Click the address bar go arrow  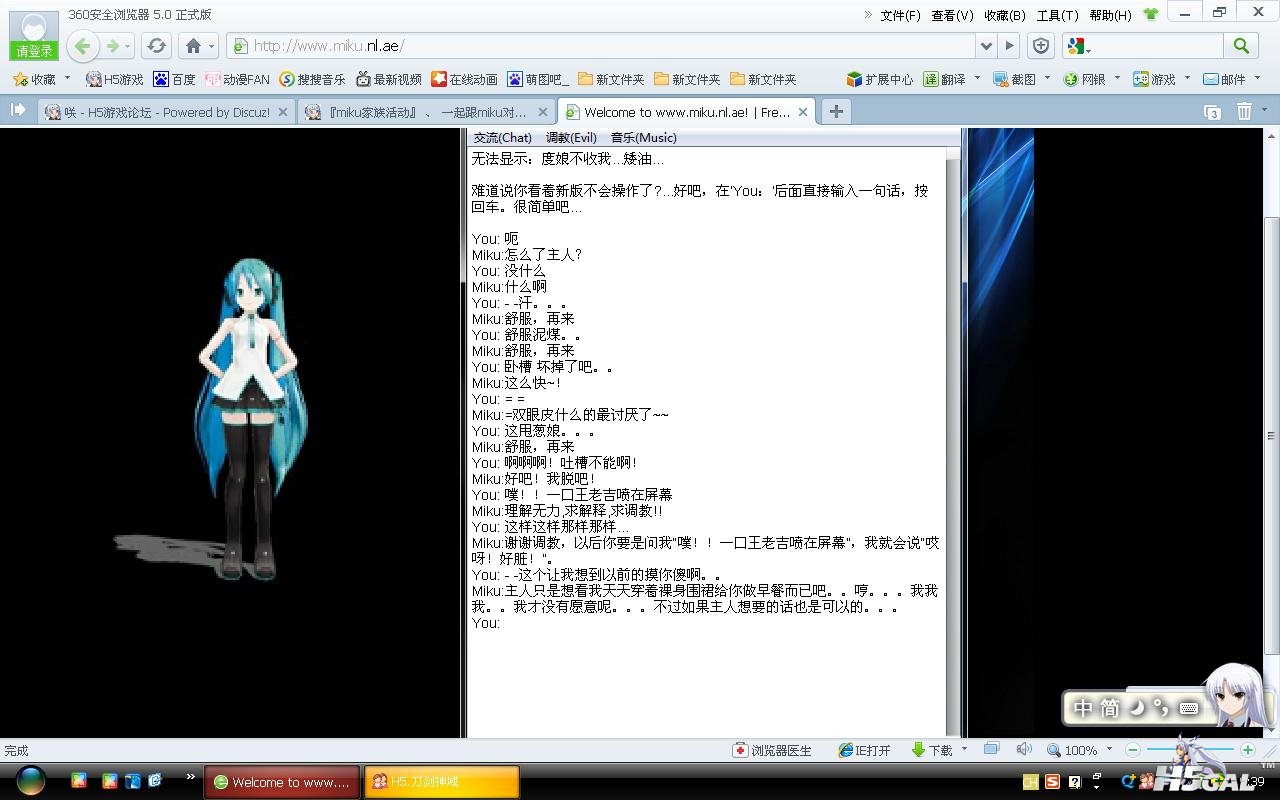click(1009, 46)
